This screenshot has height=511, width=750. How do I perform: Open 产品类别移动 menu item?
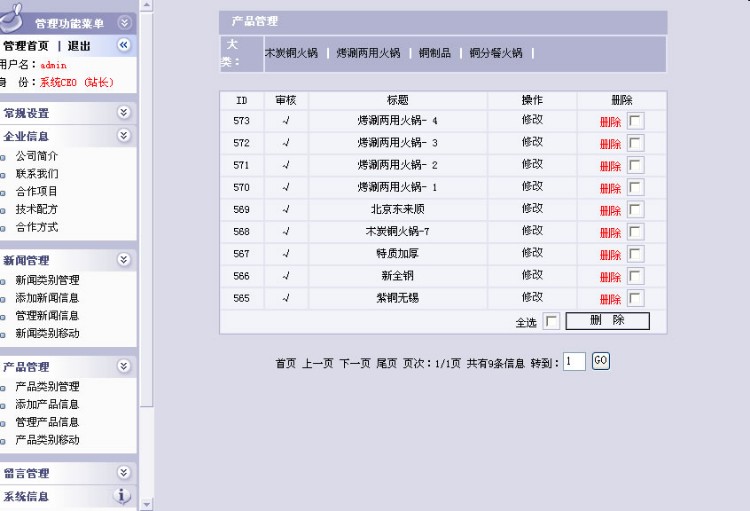coord(47,440)
